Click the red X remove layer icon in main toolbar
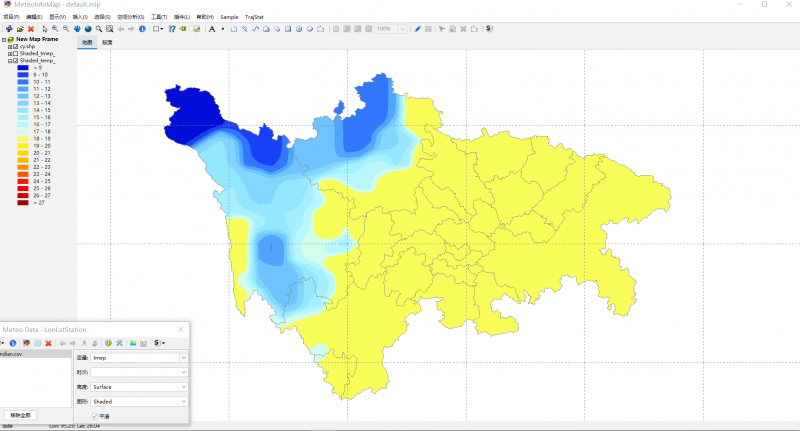800x431 pixels. point(32,29)
